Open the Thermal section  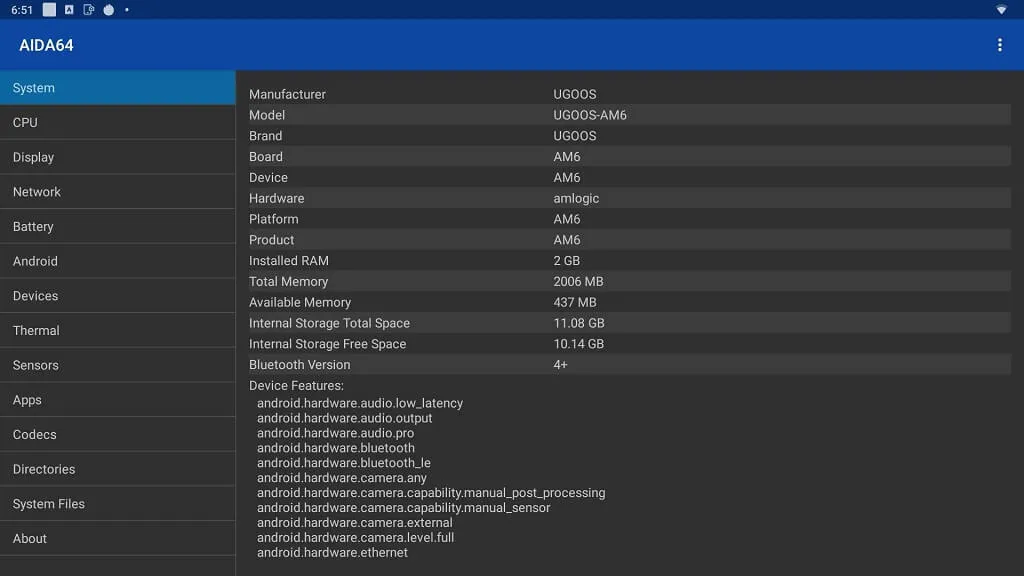coord(117,330)
